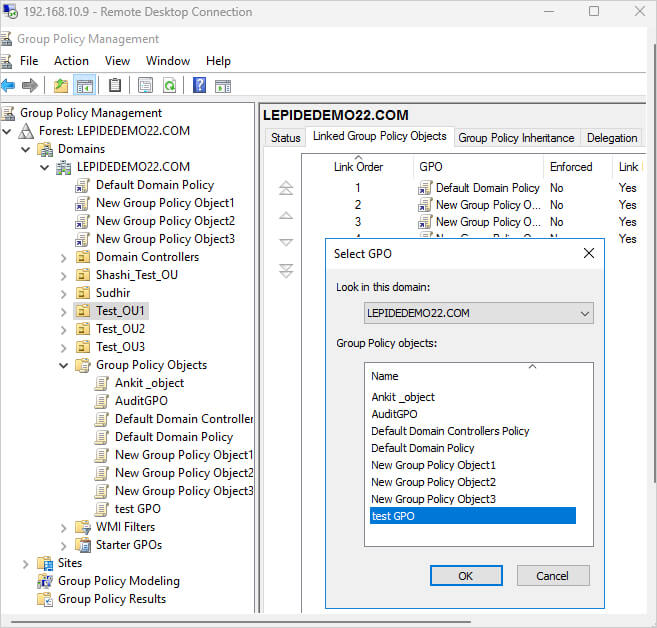Click the Test_OU1 organizational unit icon
The height and width of the screenshot is (628, 657).
coord(83,311)
